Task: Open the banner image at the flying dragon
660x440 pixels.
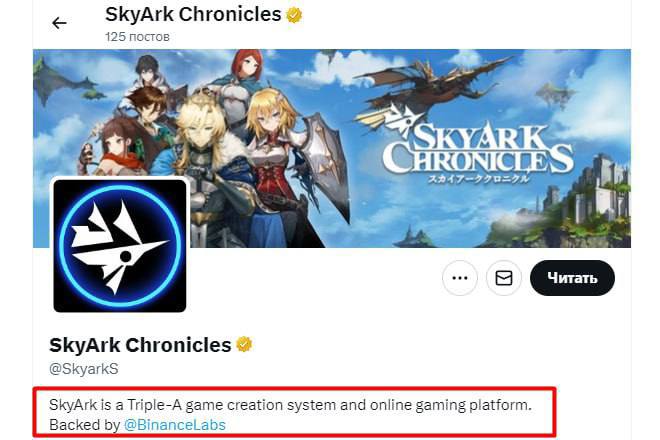Action: tap(434, 84)
